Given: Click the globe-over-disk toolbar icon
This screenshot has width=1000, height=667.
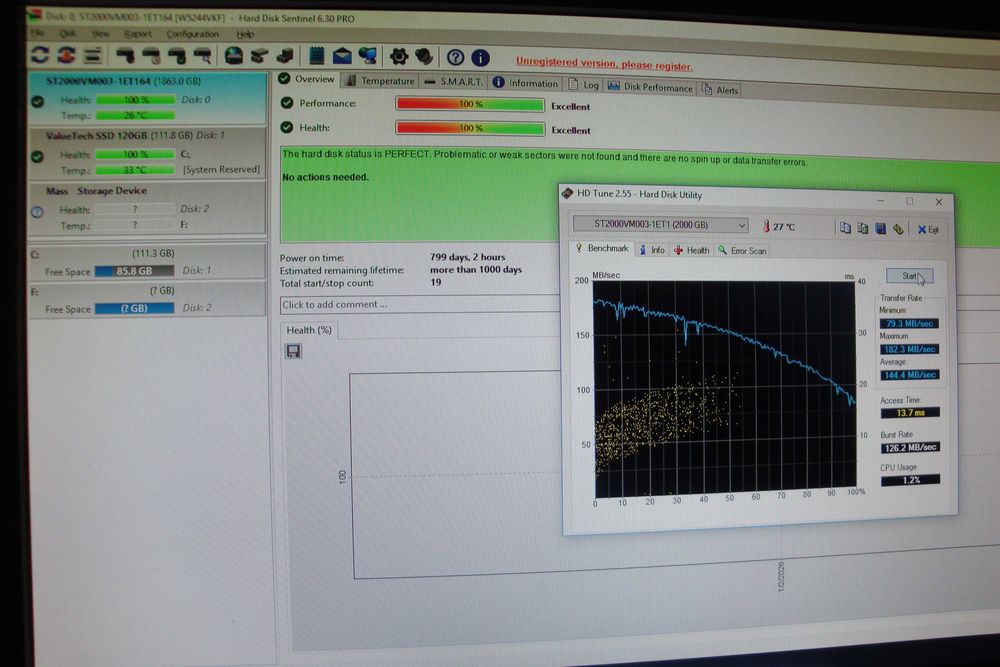Looking at the screenshot, I should coord(233,56).
